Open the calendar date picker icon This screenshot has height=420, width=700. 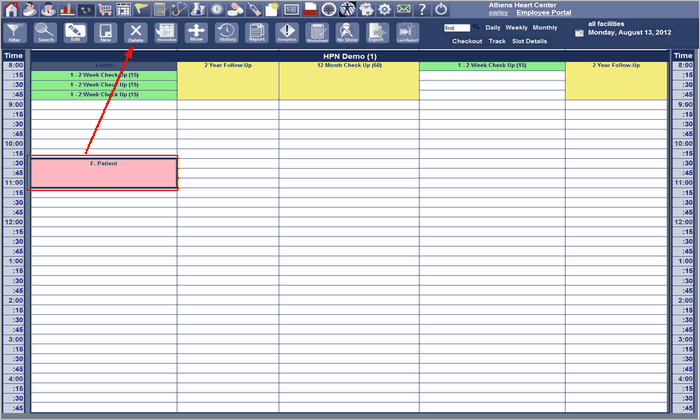tap(579, 33)
